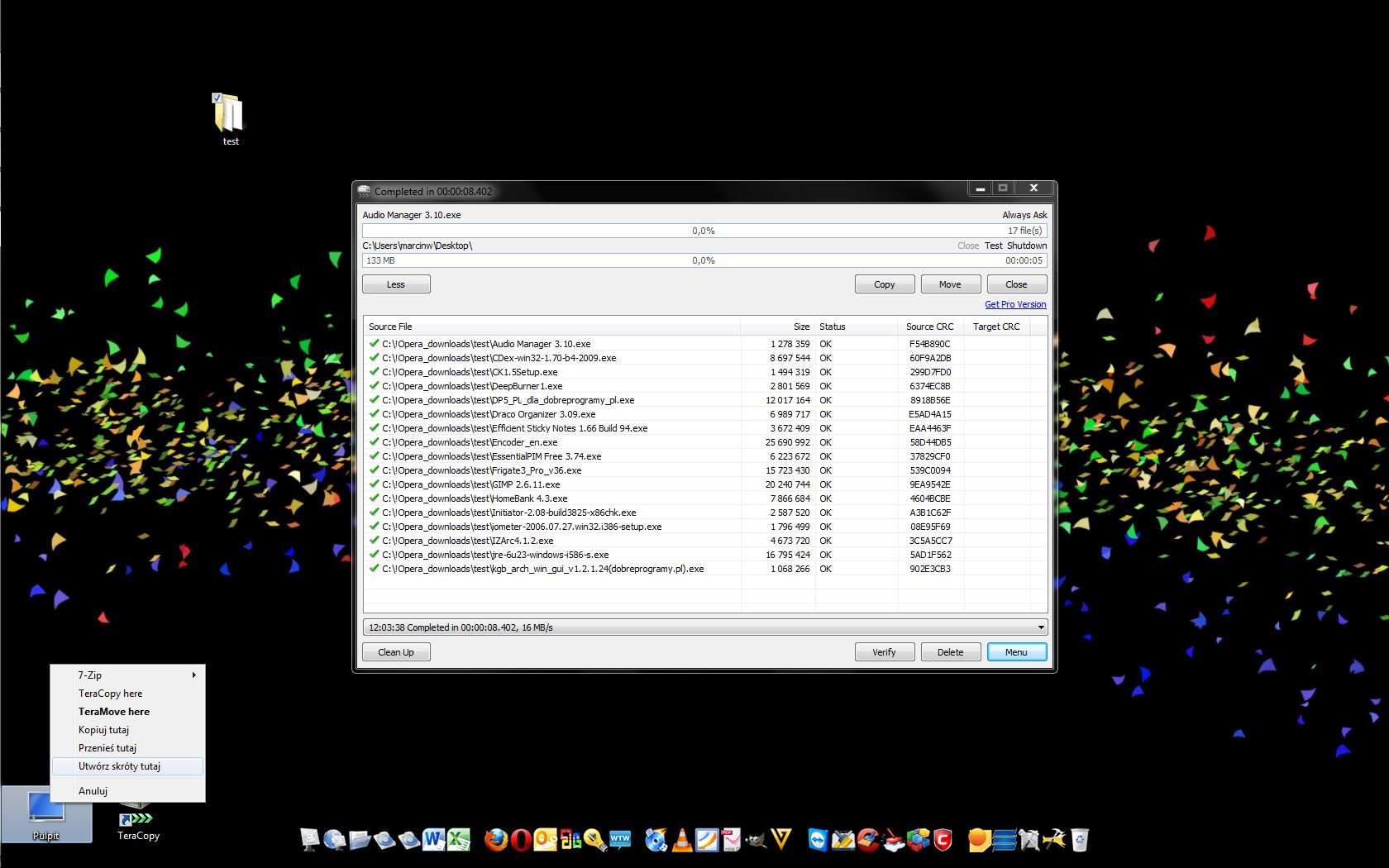Click the Clean Up button
This screenshot has width=1389, height=868.
click(396, 652)
